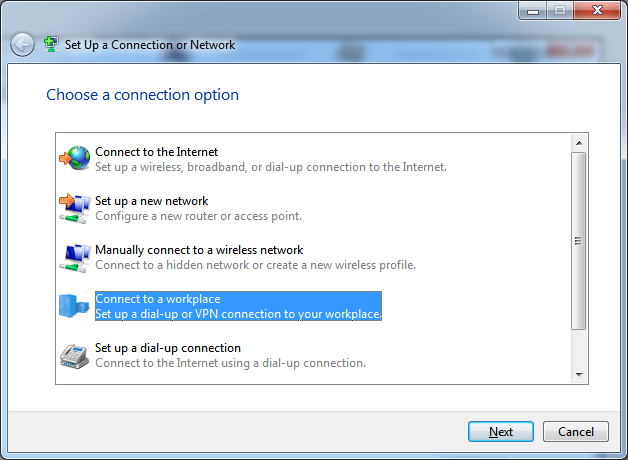Select the Connect to the Internet option
The image size is (628, 460).
(x=271, y=159)
